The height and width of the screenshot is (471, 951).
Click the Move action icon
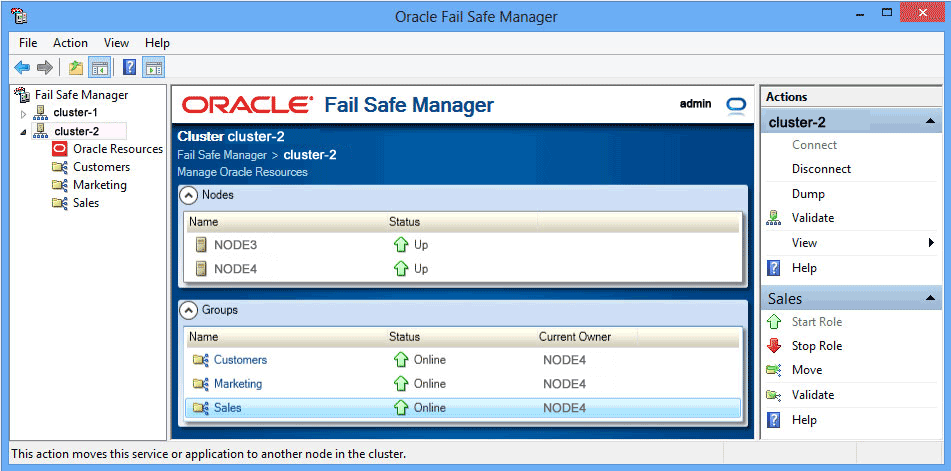774,370
